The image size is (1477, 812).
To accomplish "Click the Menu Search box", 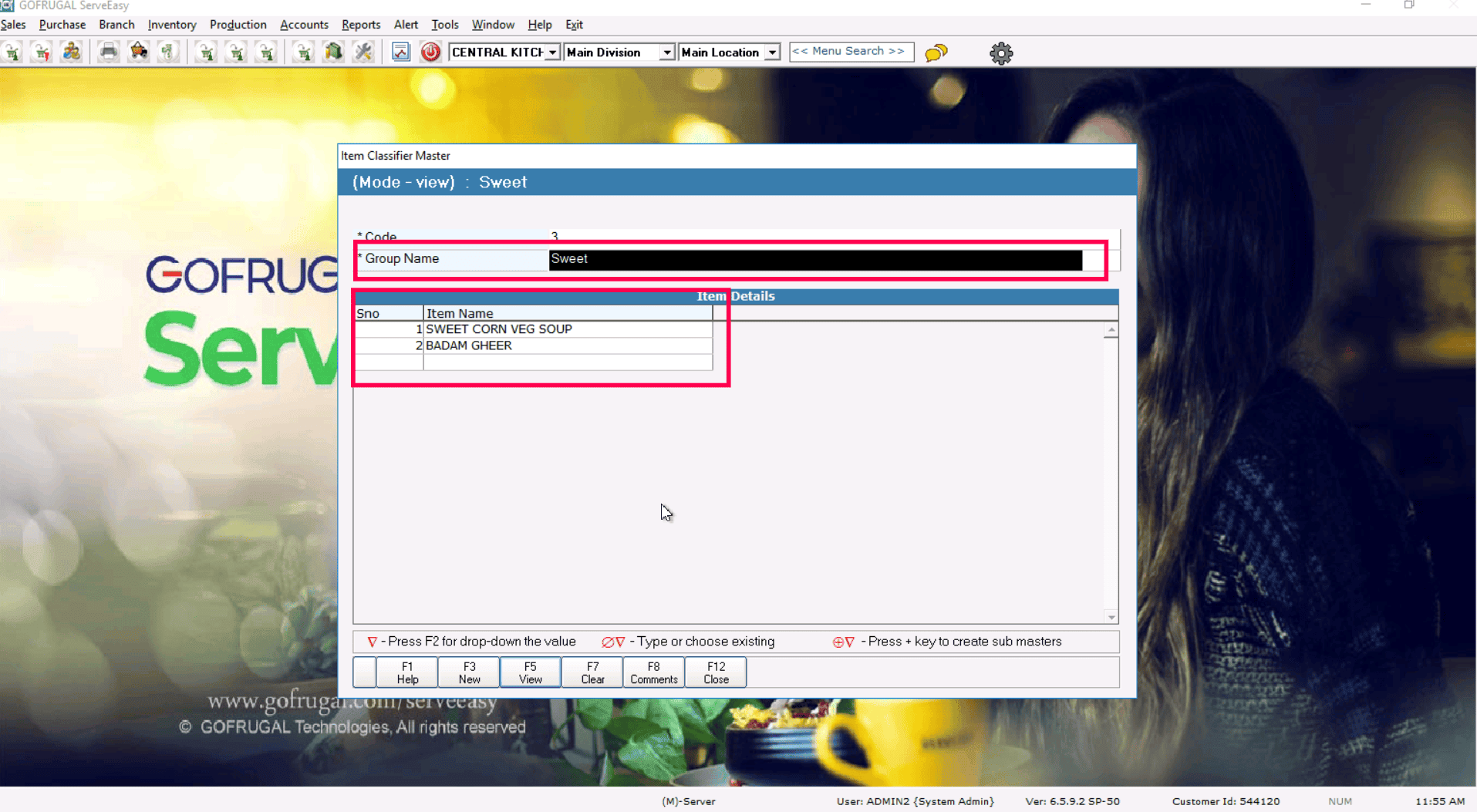I will [851, 52].
